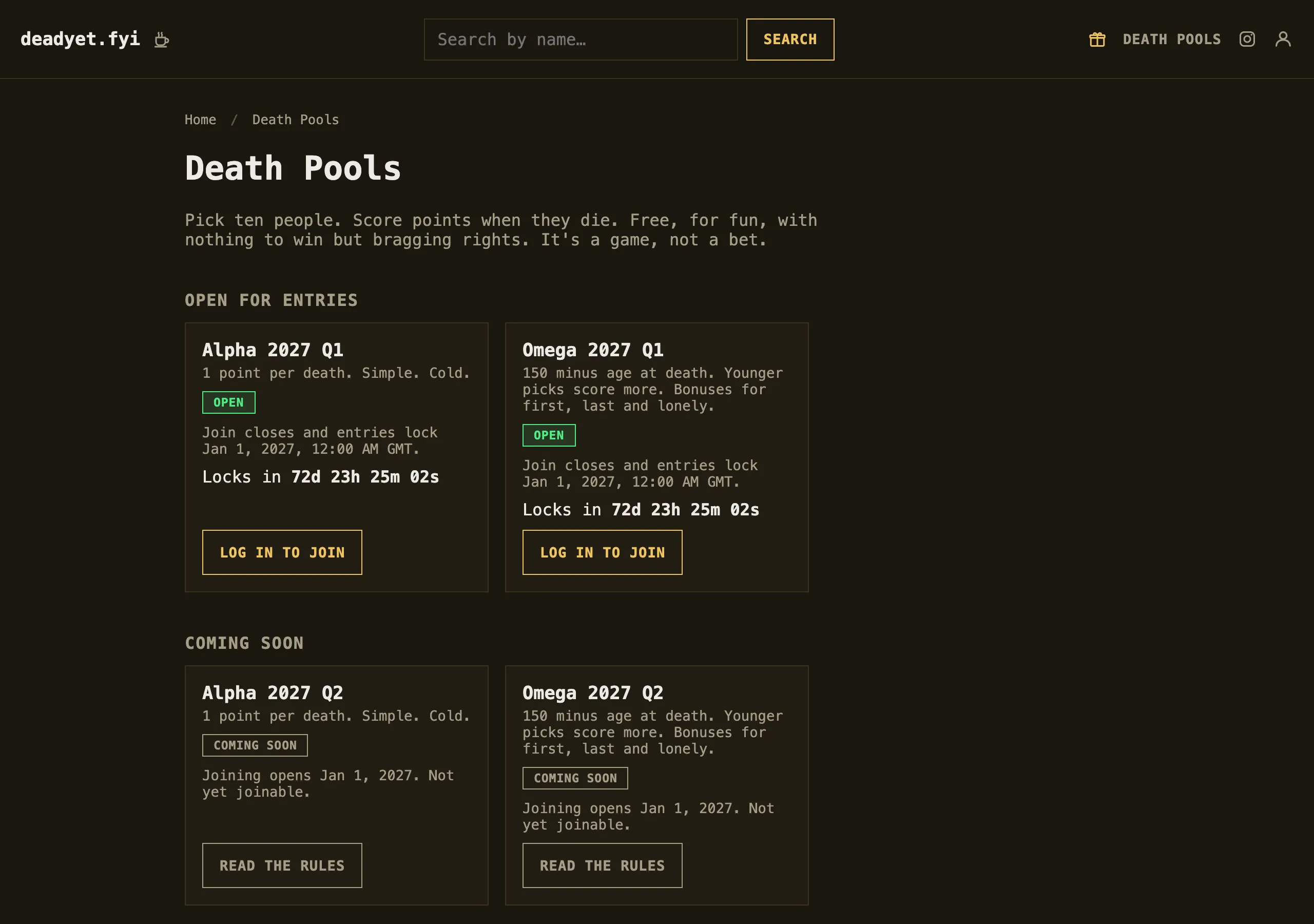Read the rules for Omega 2027 Q2

pos(603,865)
